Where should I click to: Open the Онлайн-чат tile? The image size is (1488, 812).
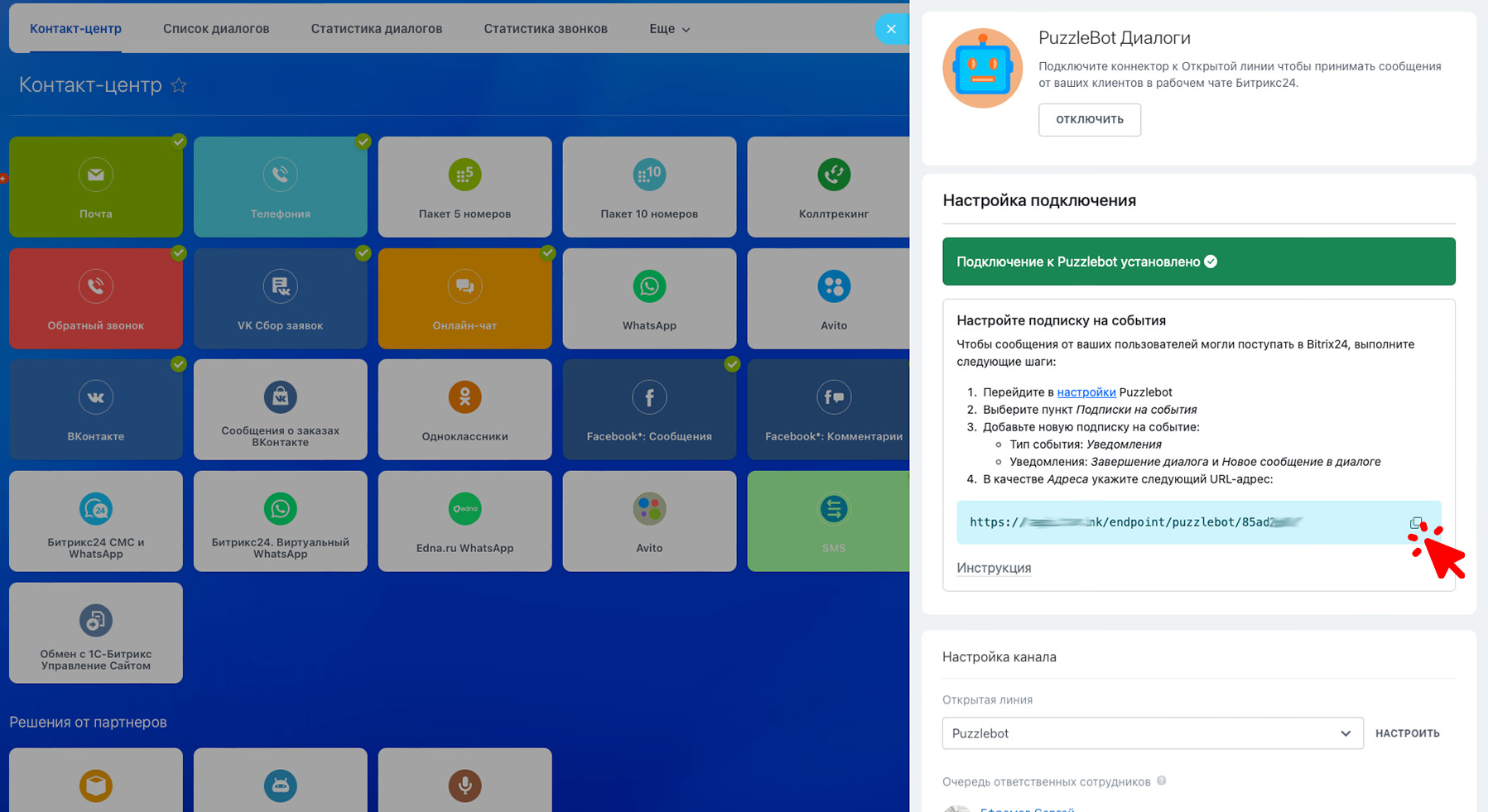[465, 299]
